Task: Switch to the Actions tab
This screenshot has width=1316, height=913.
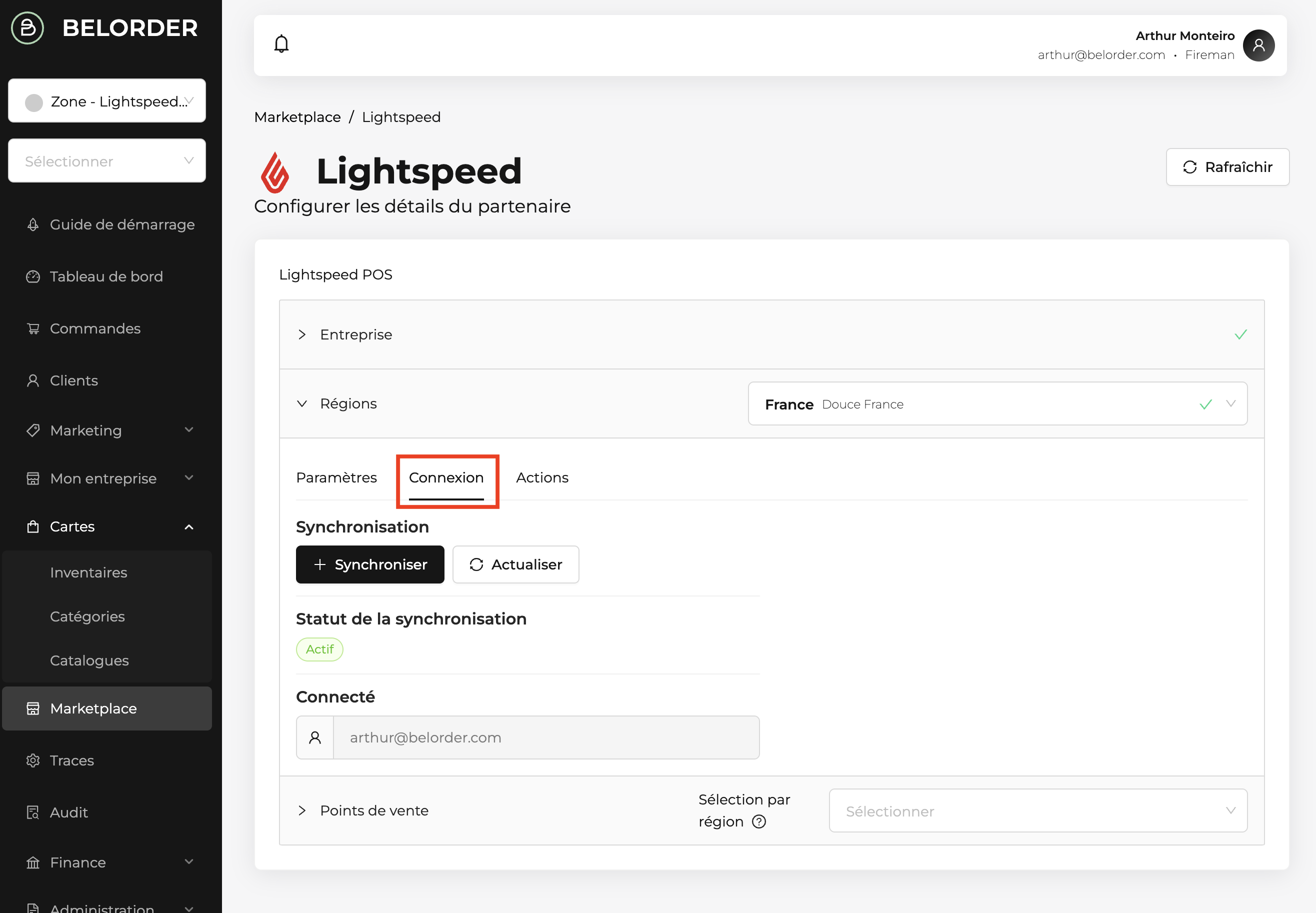Action: [542, 477]
